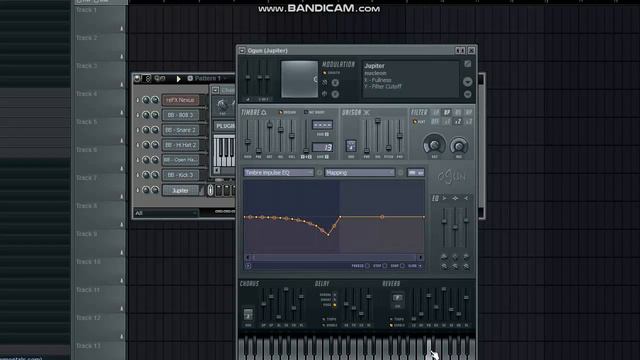Image resolution: width=640 pixels, height=360 pixels.
Task: Click the Unison symbol icon
Action: 367,112
